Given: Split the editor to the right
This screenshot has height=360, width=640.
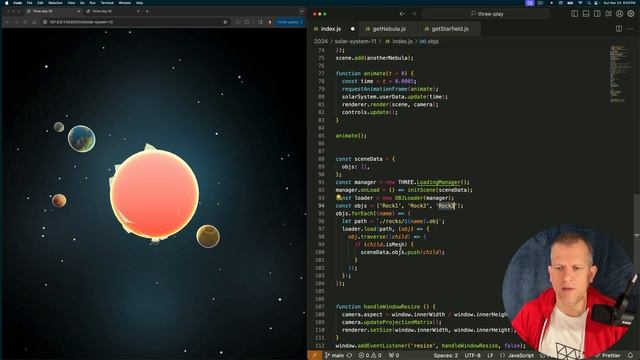Looking at the screenshot, I should click(619, 29).
